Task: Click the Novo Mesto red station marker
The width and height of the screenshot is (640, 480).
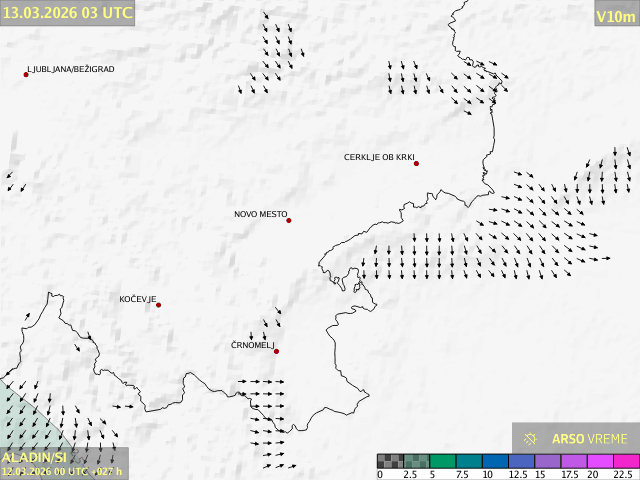Action: click(x=289, y=220)
